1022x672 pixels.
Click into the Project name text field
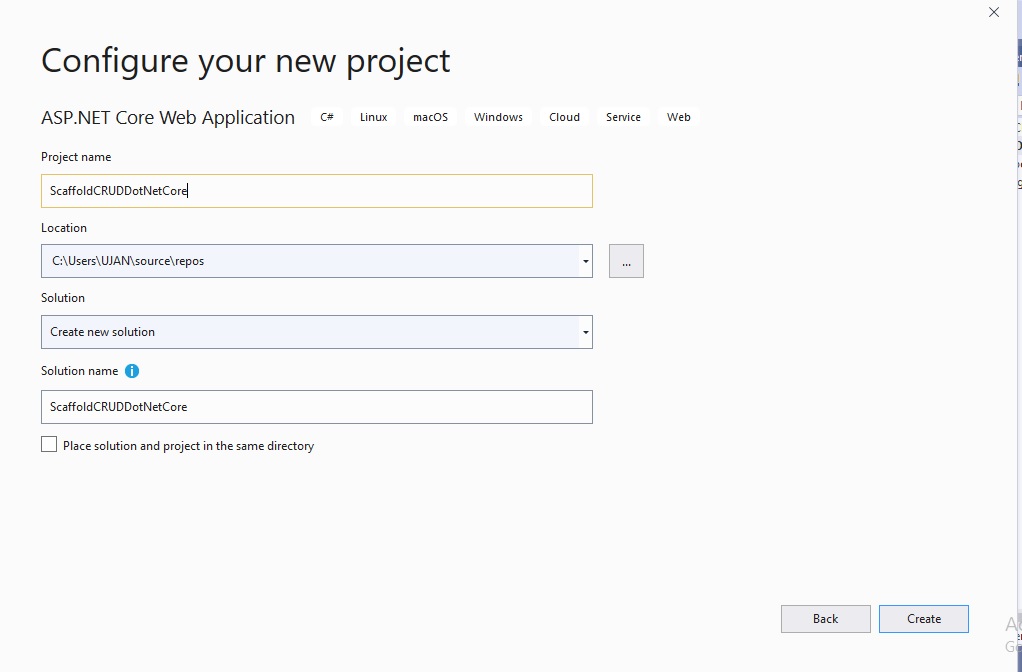tap(316, 191)
